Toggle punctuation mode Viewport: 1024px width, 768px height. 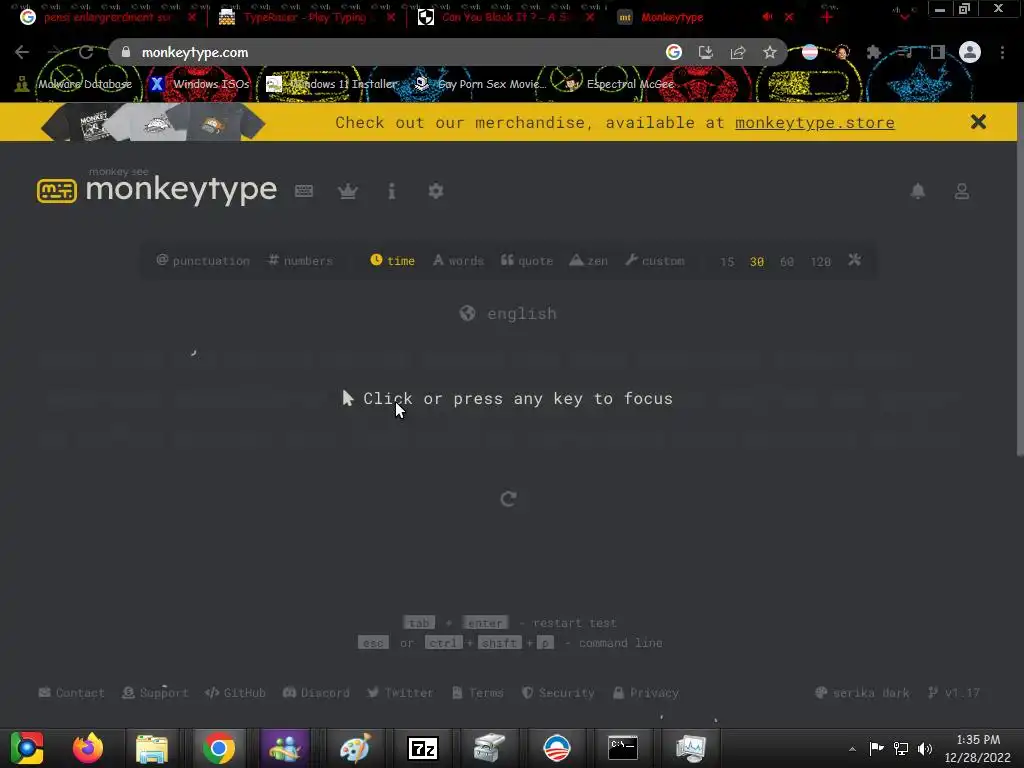tap(202, 261)
